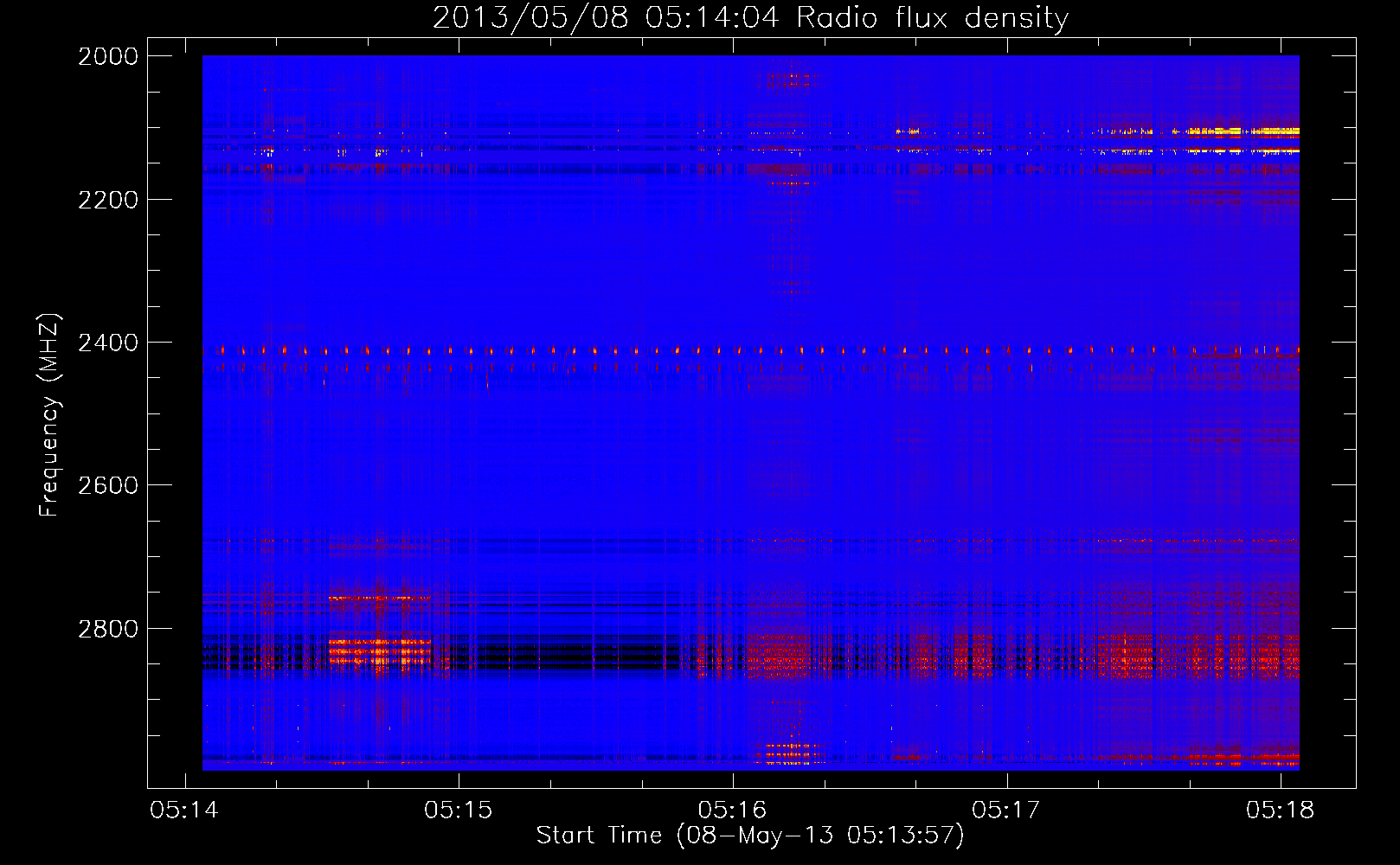Click the 2800 frequency tick label

[x=108, y=629]
